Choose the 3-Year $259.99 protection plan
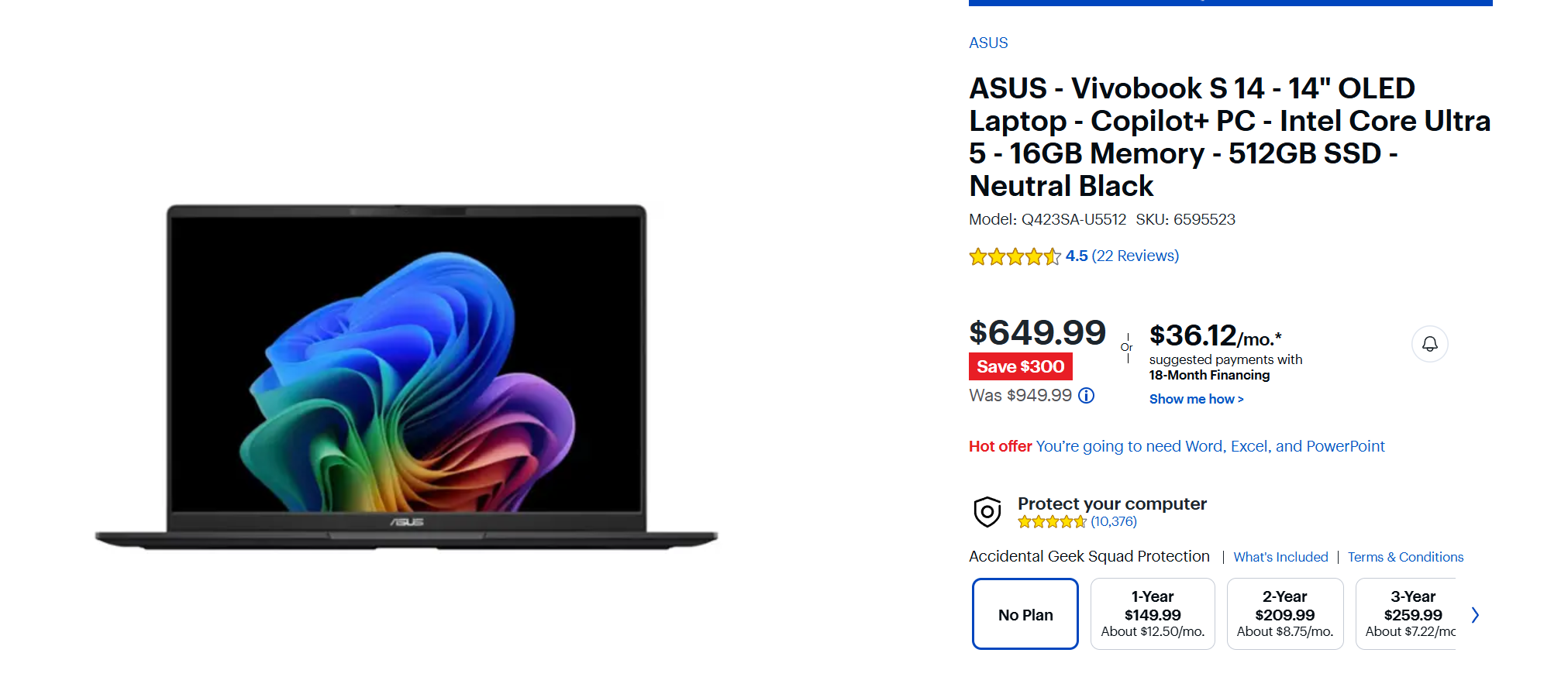 point(1407,614)
